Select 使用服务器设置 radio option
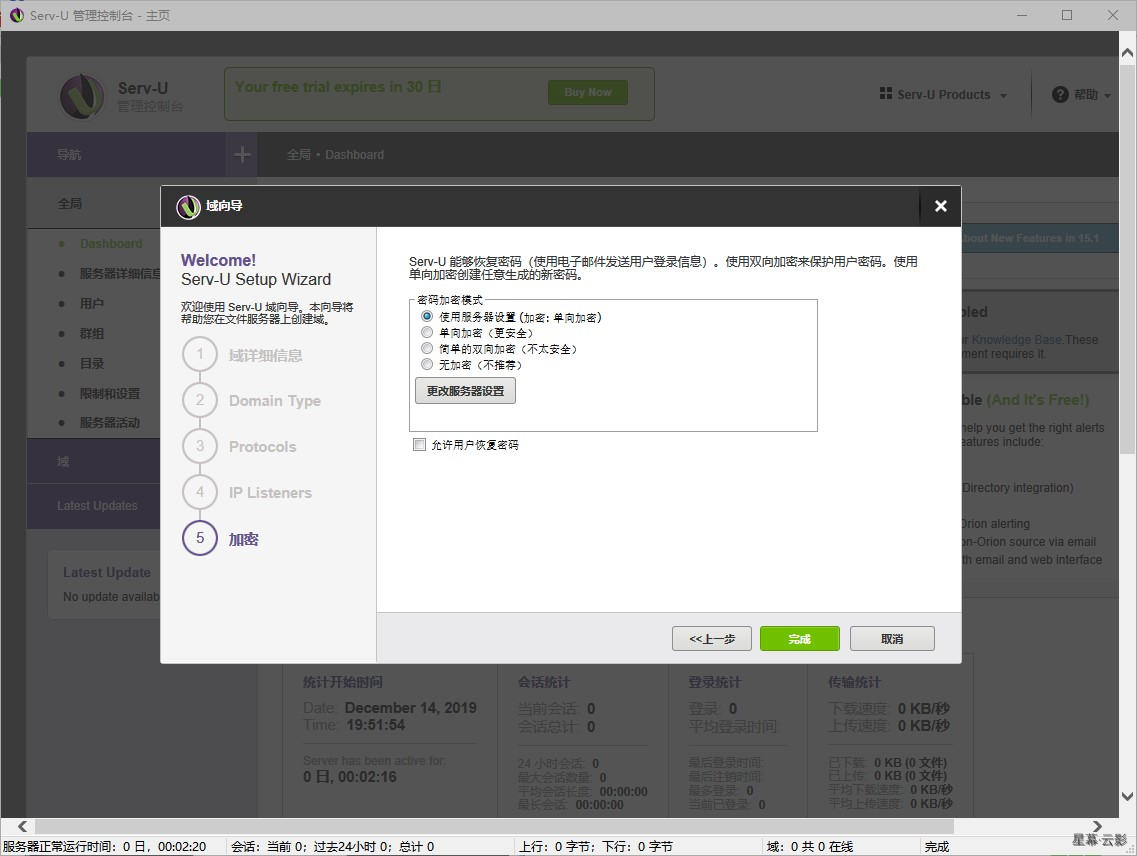Viewport: 1137px width, 856px height. click(428, 317)
